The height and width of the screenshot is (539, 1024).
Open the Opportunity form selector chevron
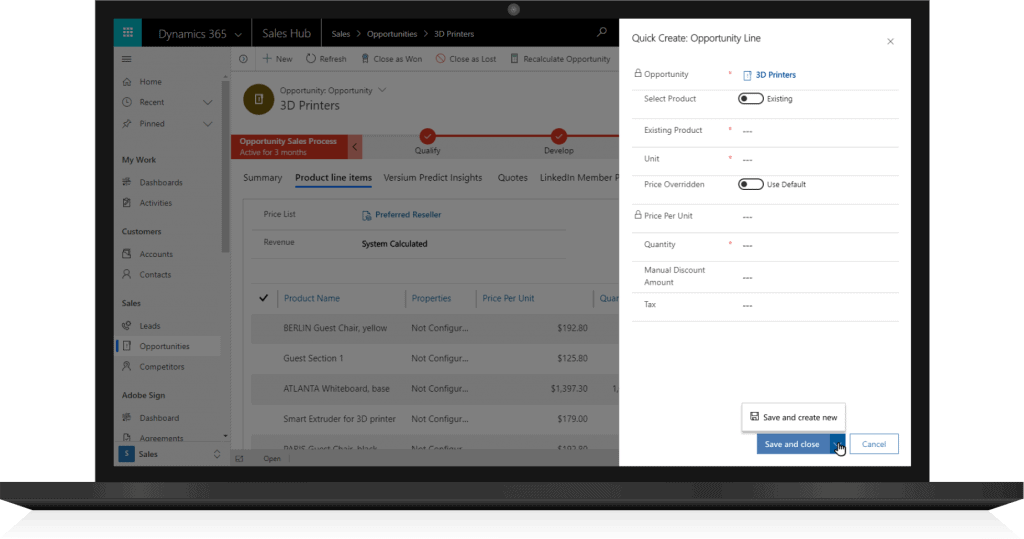(382, 90)
